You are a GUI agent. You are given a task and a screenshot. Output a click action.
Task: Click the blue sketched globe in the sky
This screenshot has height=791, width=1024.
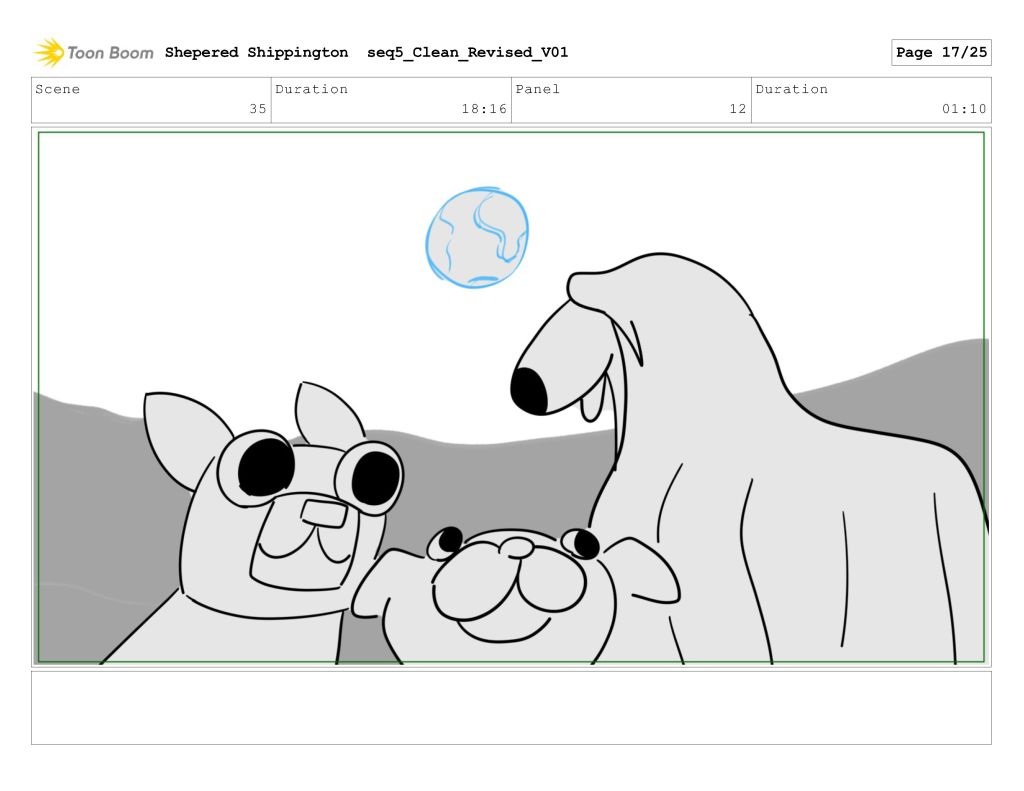(477, 238)
